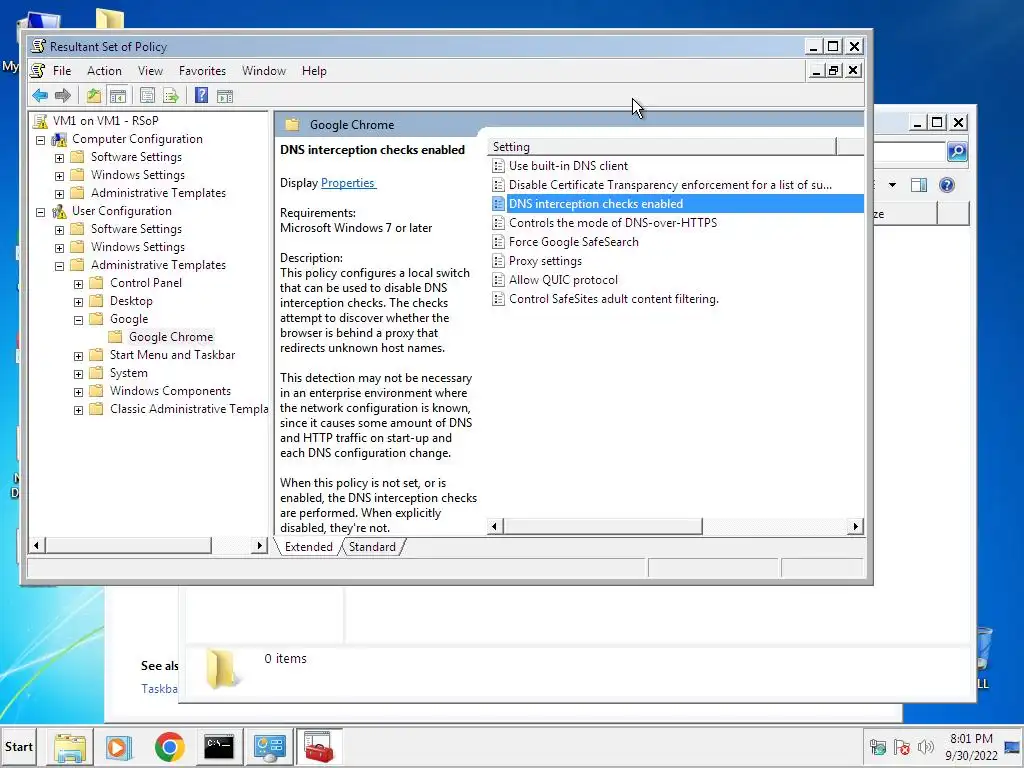Collapse the Computer Configuration node
This screenshot has width=1024, height=768.
point(40,140)
